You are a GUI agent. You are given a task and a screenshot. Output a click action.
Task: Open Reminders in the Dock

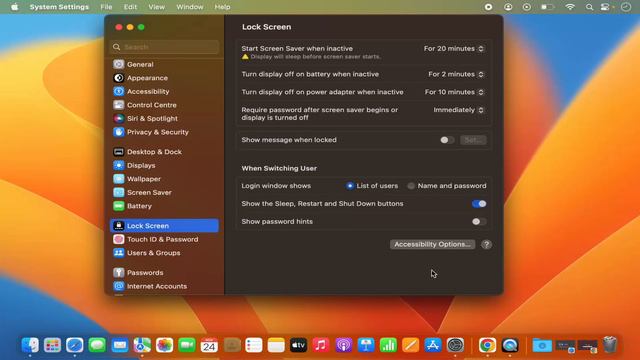coord(254,345)
